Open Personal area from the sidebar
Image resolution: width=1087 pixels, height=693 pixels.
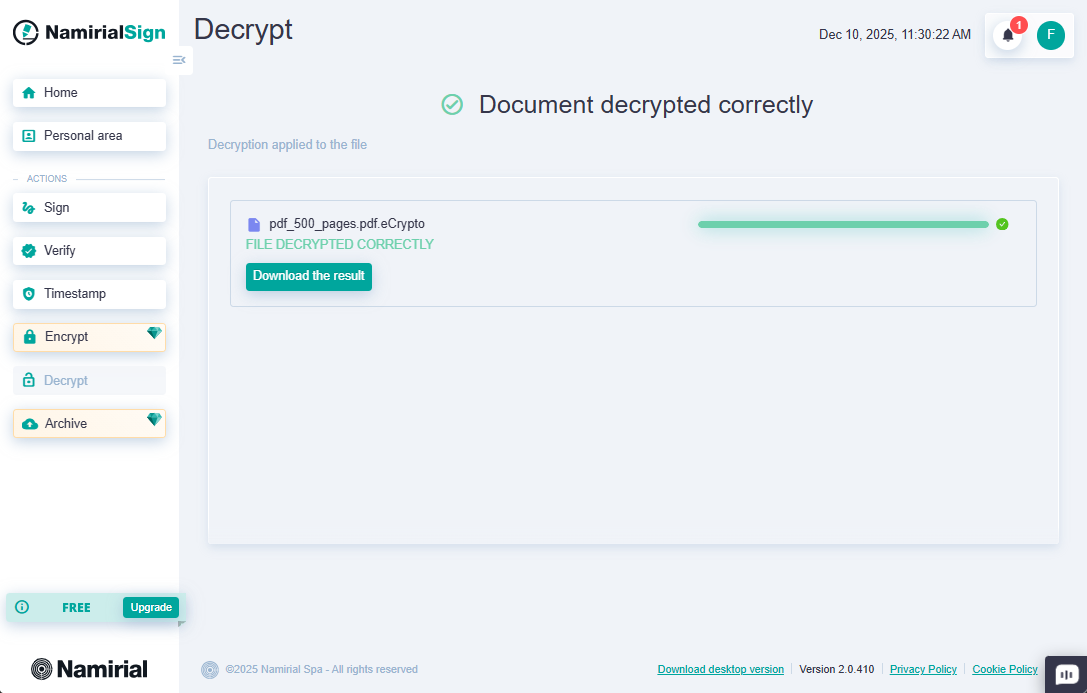(x=89, y=136)
